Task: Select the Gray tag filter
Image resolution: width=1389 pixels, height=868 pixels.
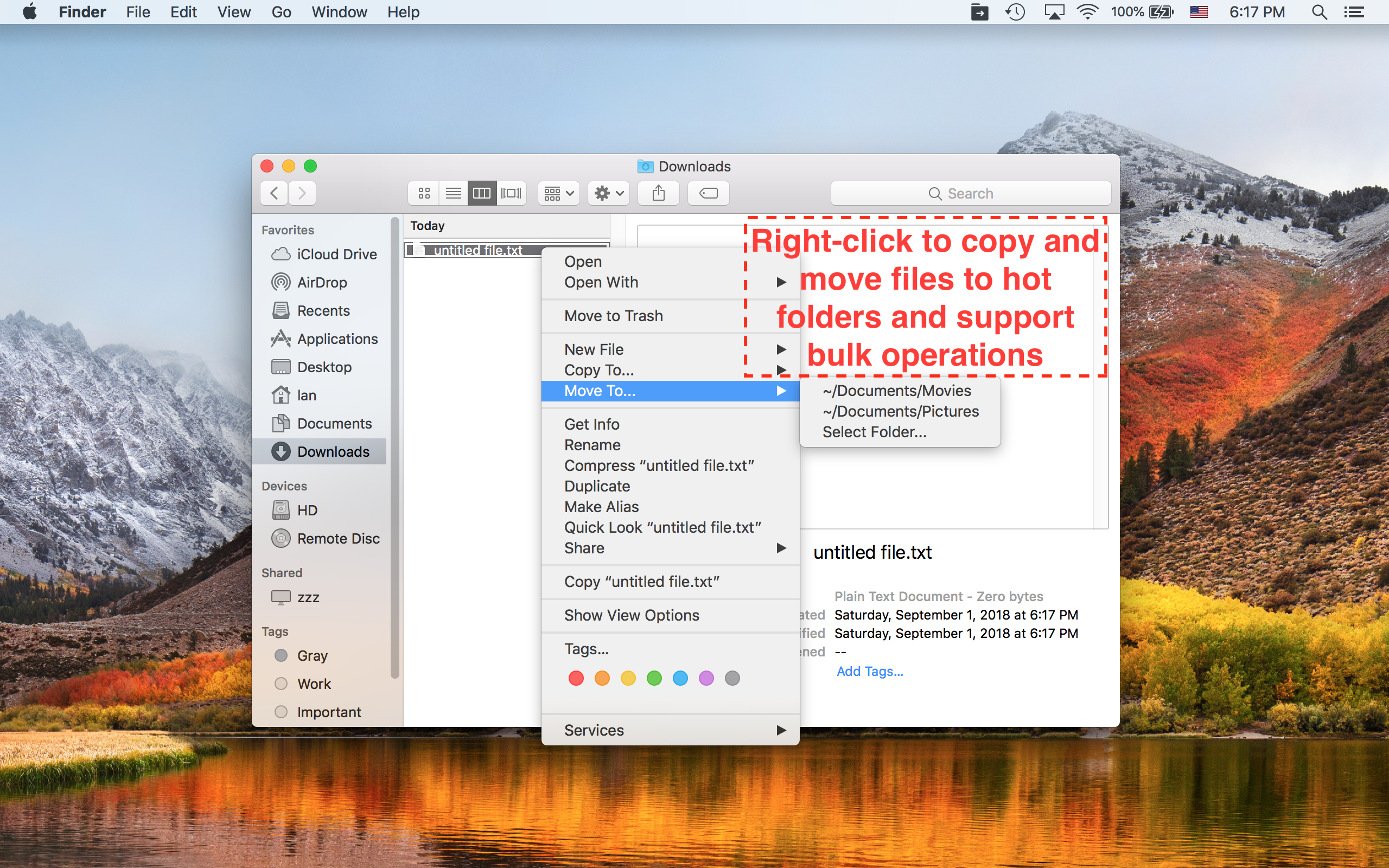Action: (x=311, y=655)
